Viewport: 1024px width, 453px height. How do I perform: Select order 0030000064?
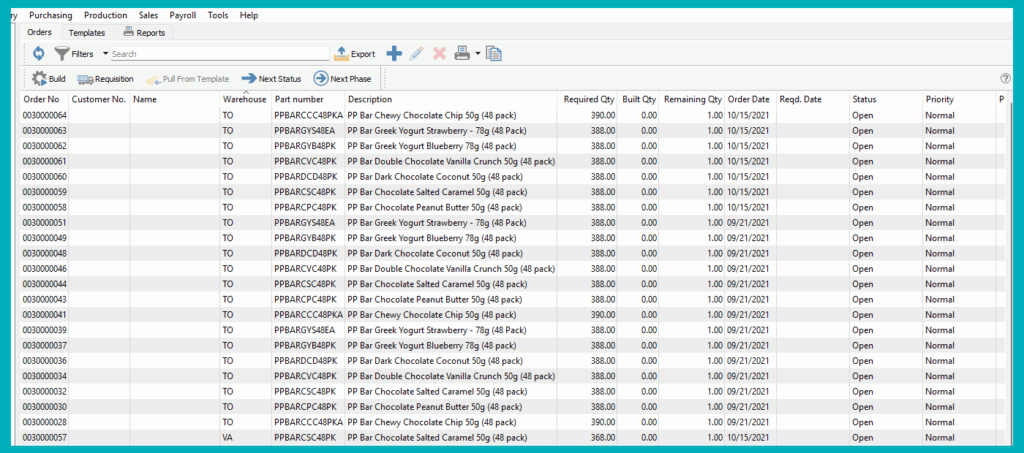[x=512, y=116]
